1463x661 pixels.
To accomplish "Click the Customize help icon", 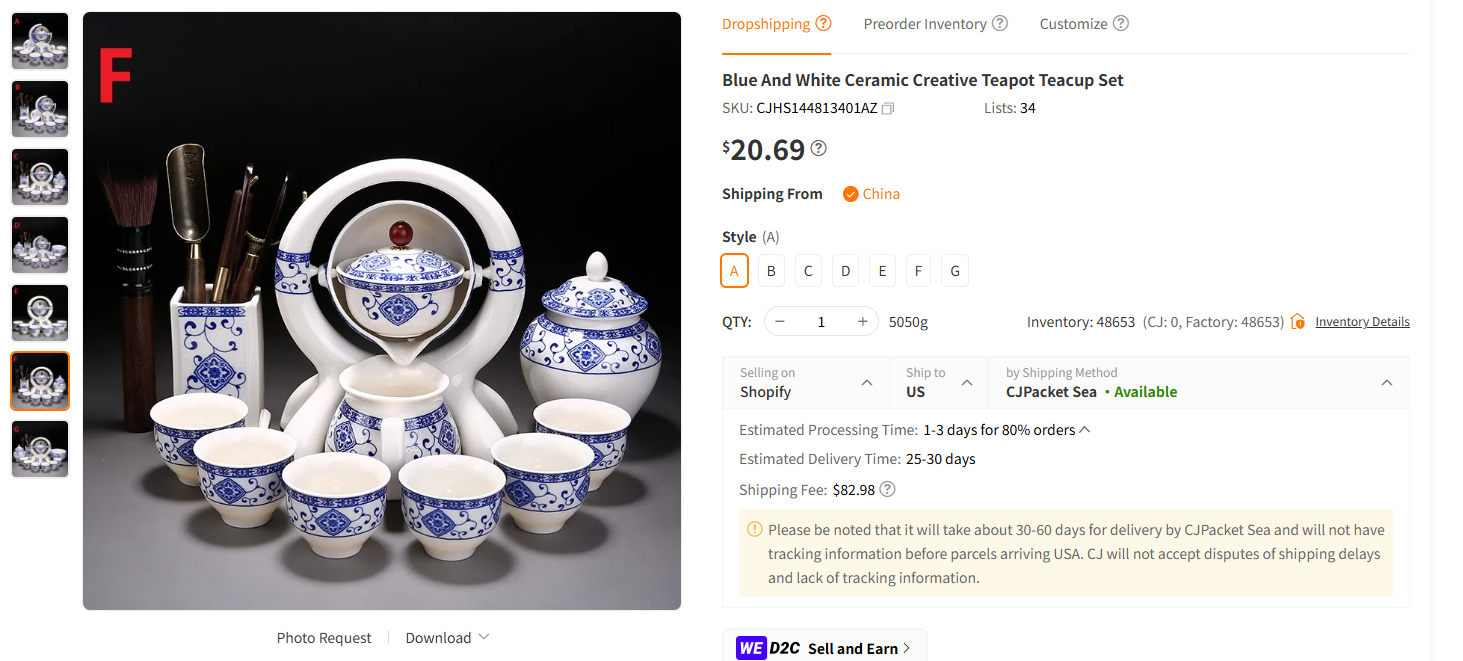I will pos(1121,22).
